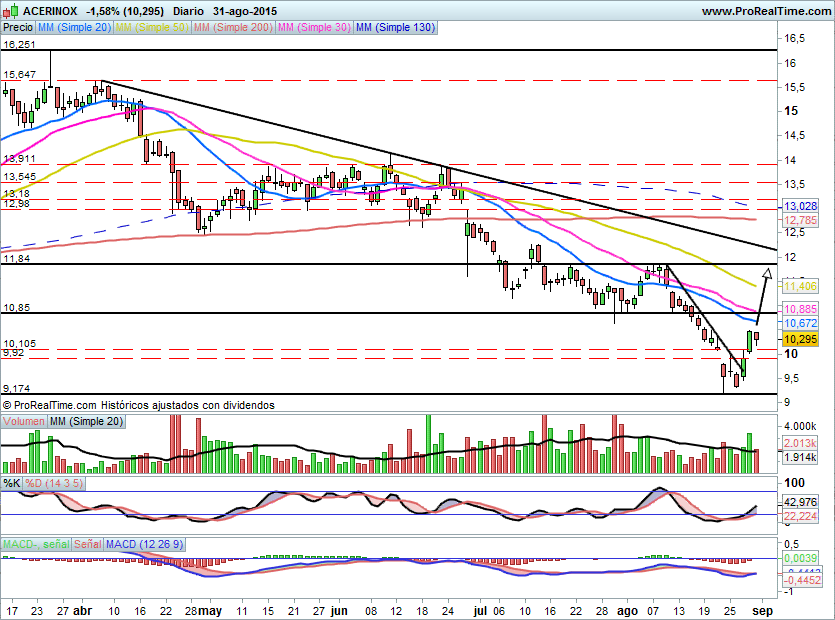Click the jun month label on time axis
Image resolution: width=835 pixels, height=620 pixels.
pyautogui.click(x=339, y=610)
